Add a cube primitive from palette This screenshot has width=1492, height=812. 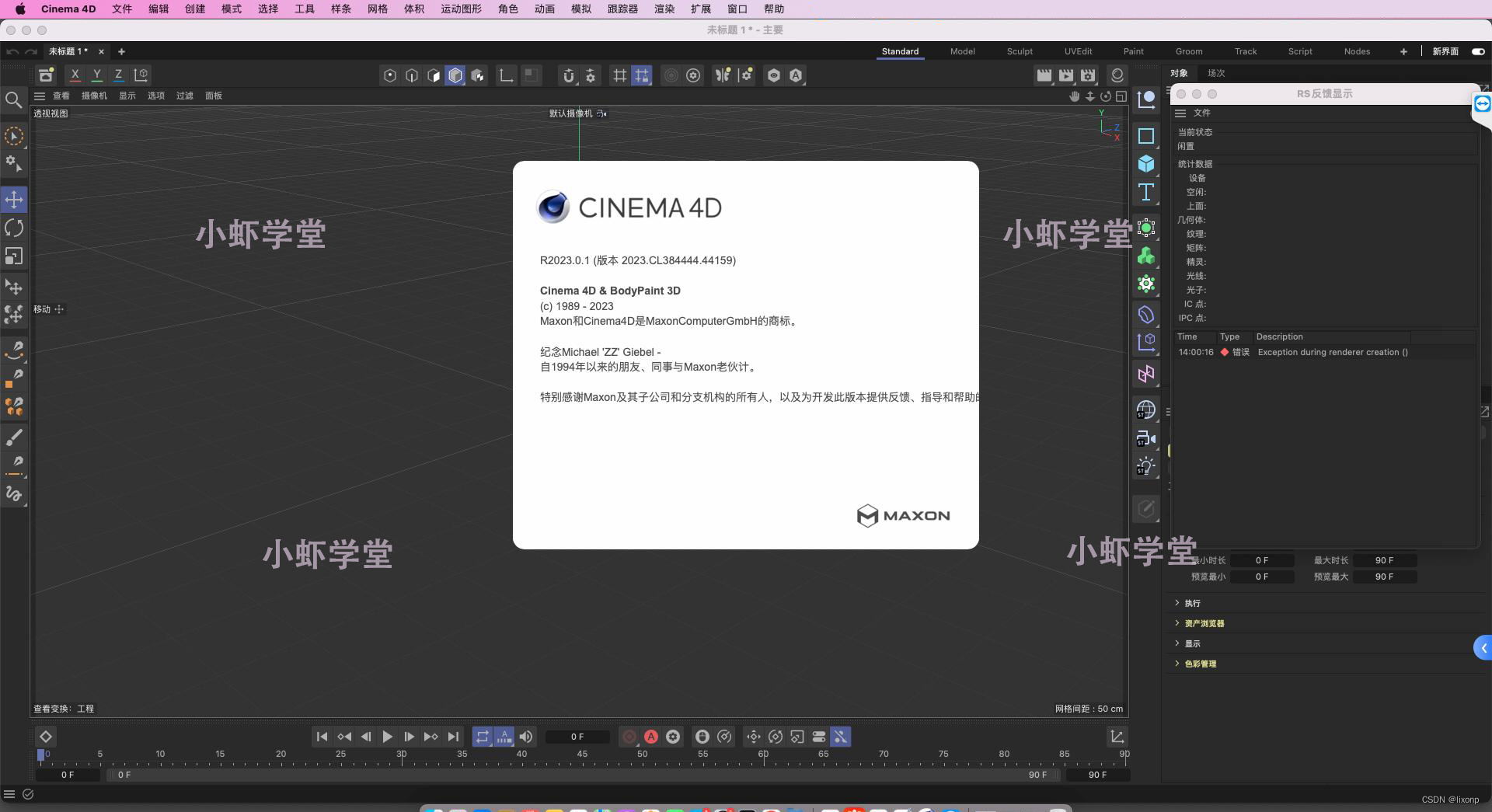pyautogui.click(x=1146, y=163)
